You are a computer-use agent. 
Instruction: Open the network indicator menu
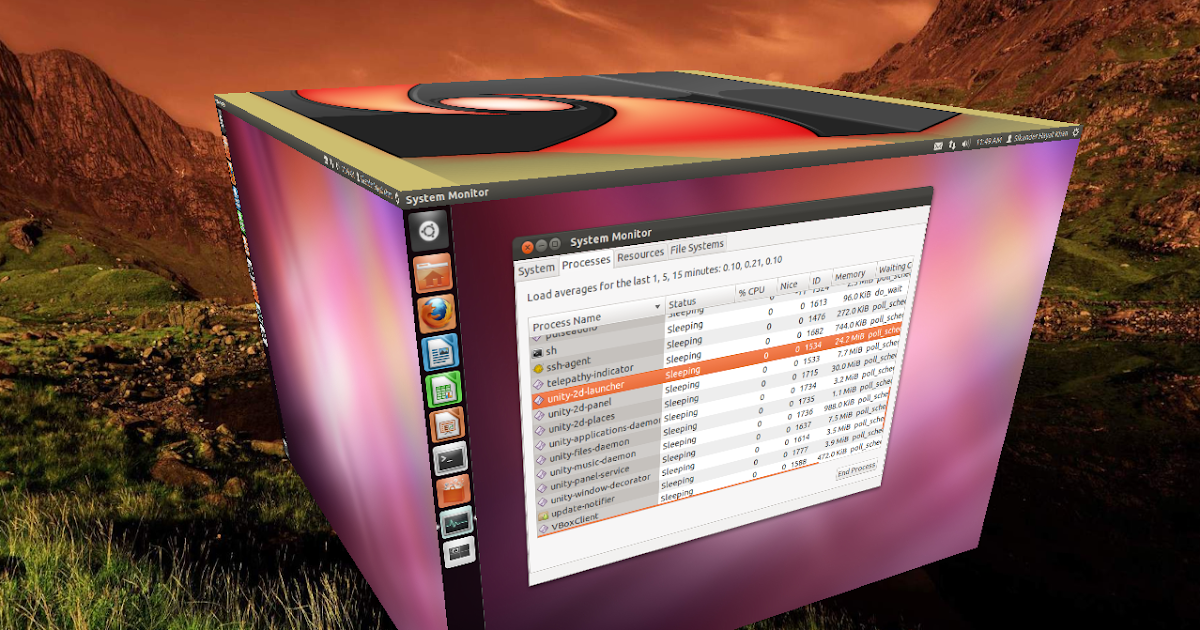tap(952, 144)
